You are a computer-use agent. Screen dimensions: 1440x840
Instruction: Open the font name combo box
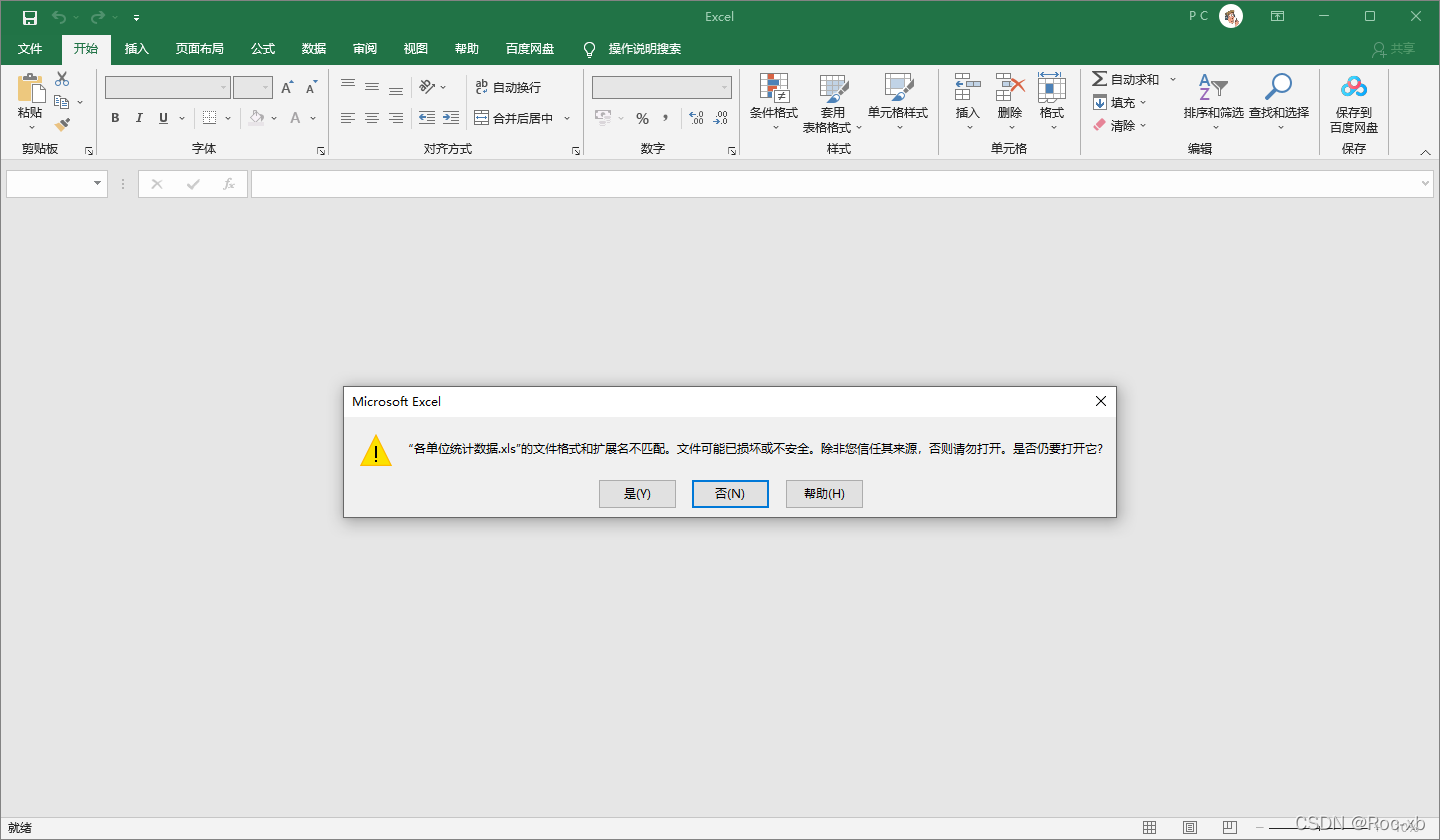168,88
